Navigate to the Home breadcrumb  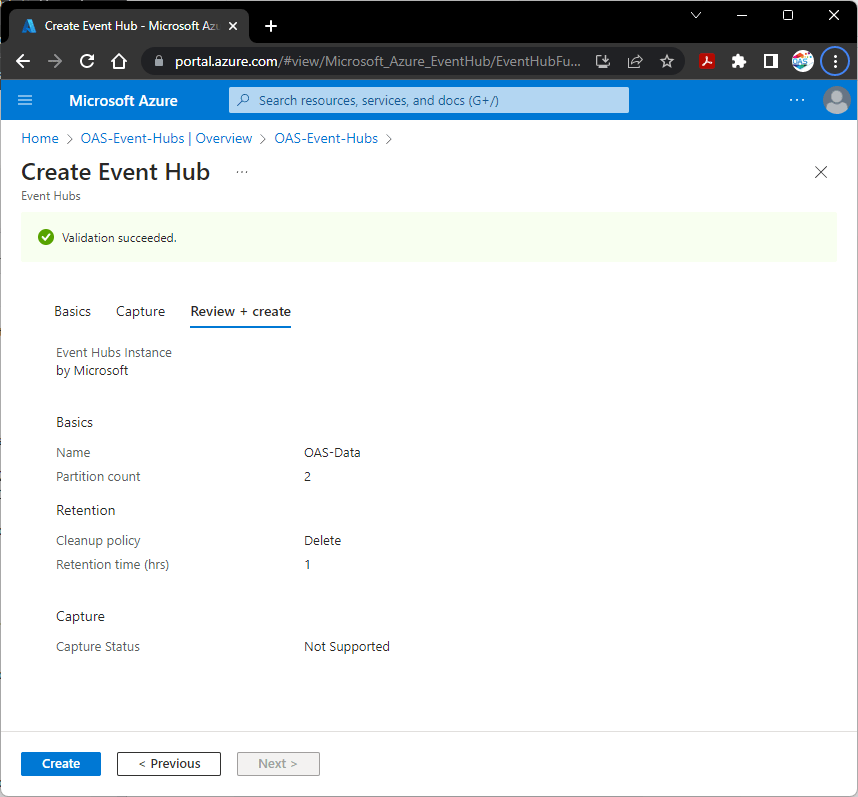coord(39,138)
